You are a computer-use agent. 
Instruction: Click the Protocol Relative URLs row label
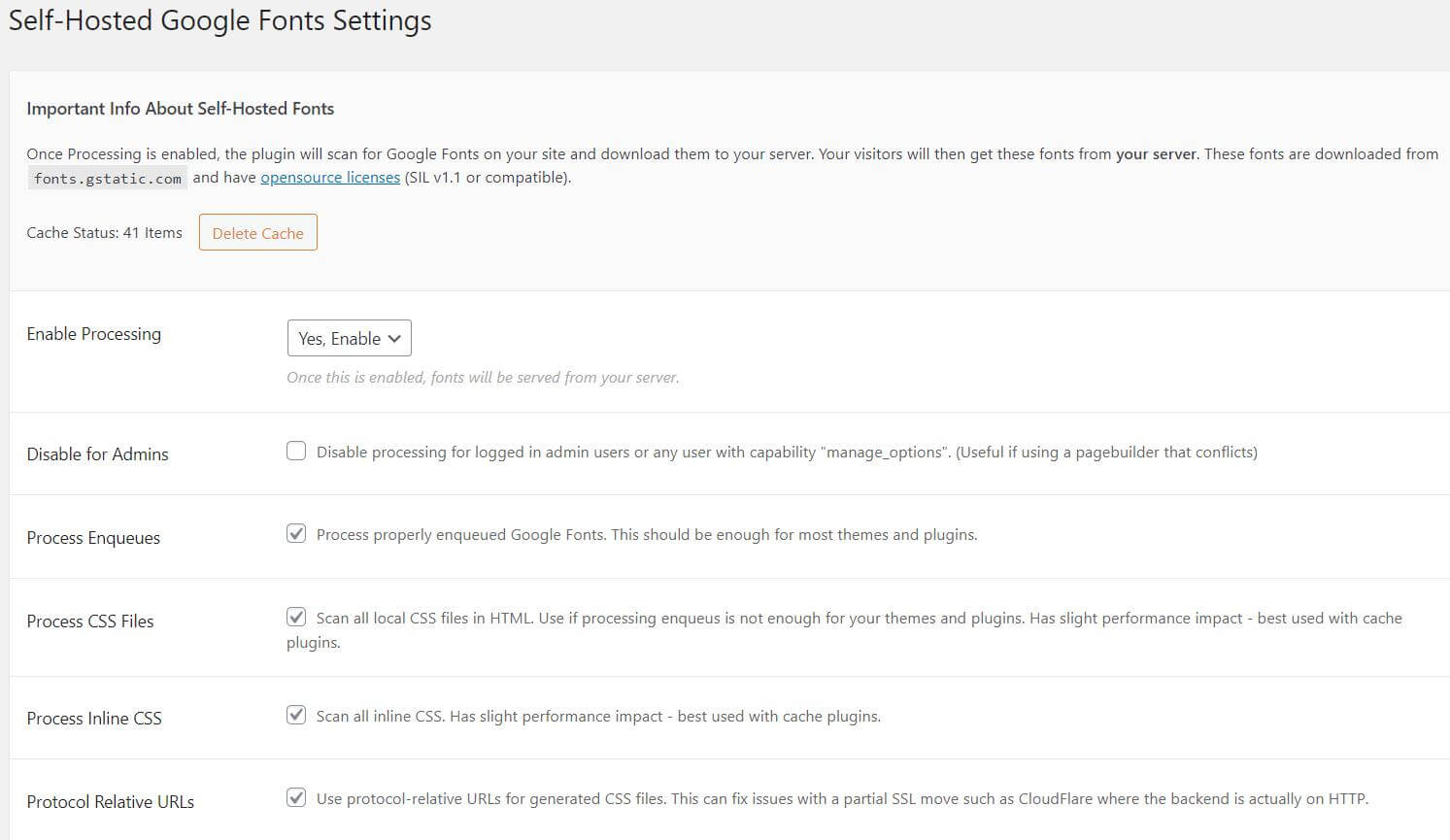click(x=110, y=802)
